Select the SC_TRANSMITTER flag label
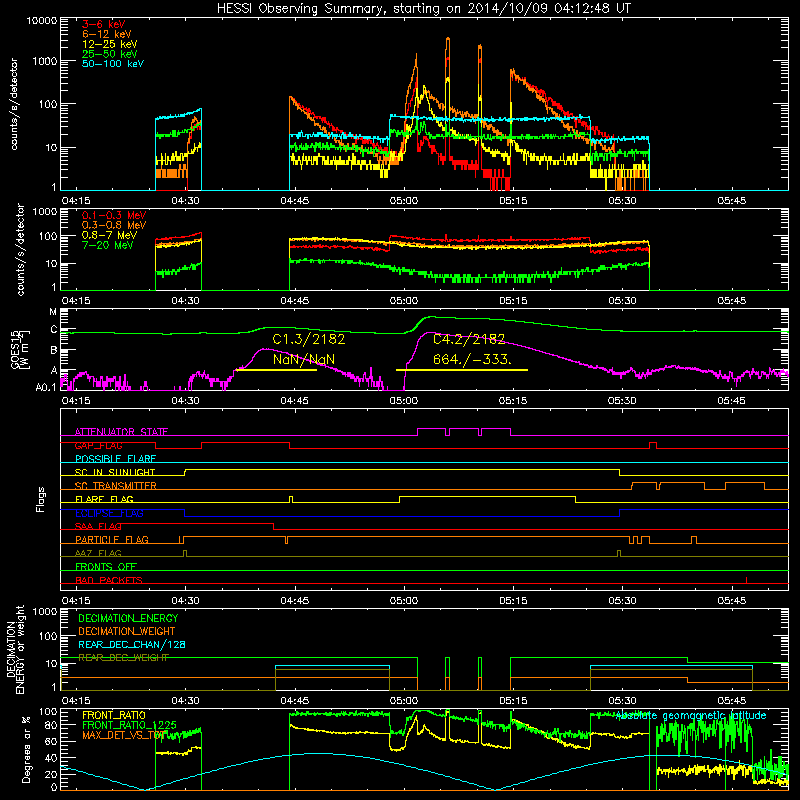800x800 pixels. (x=116, y=486)
